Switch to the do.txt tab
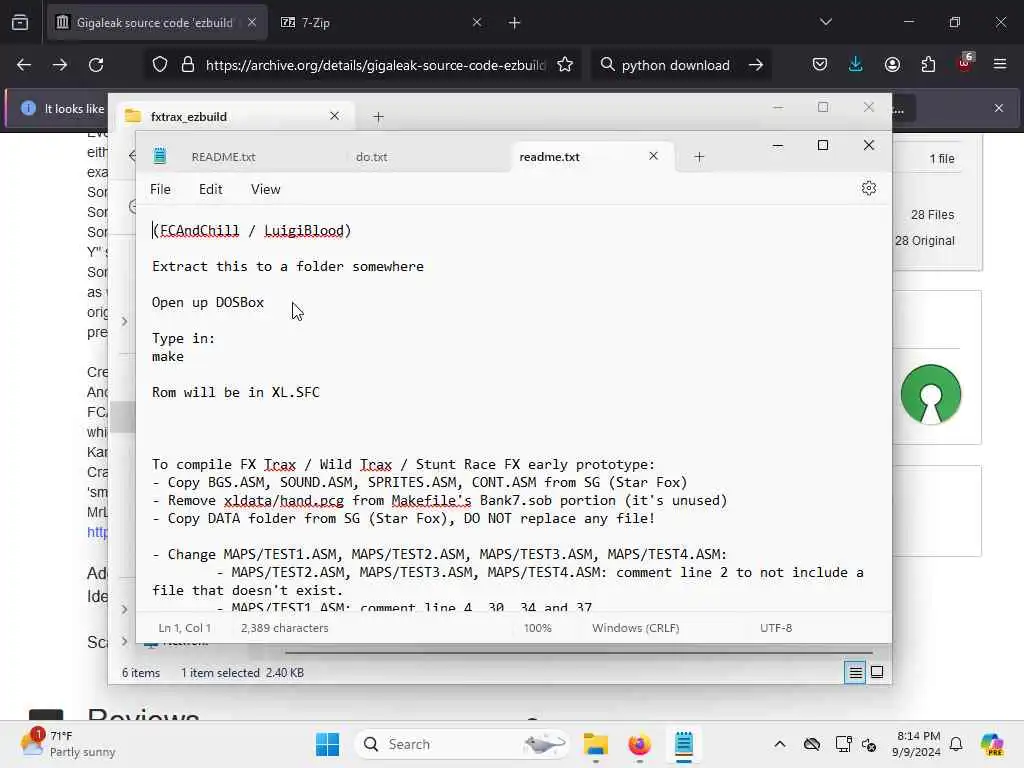 372,157
